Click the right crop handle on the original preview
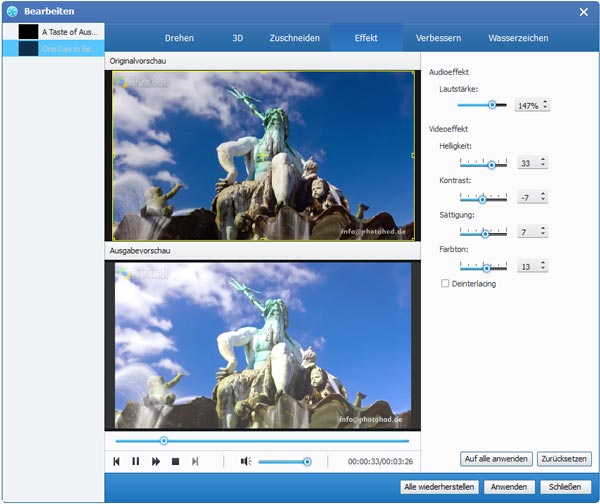Image resolution: width=600 pixels, height=504 pixels. click(413, 155)
